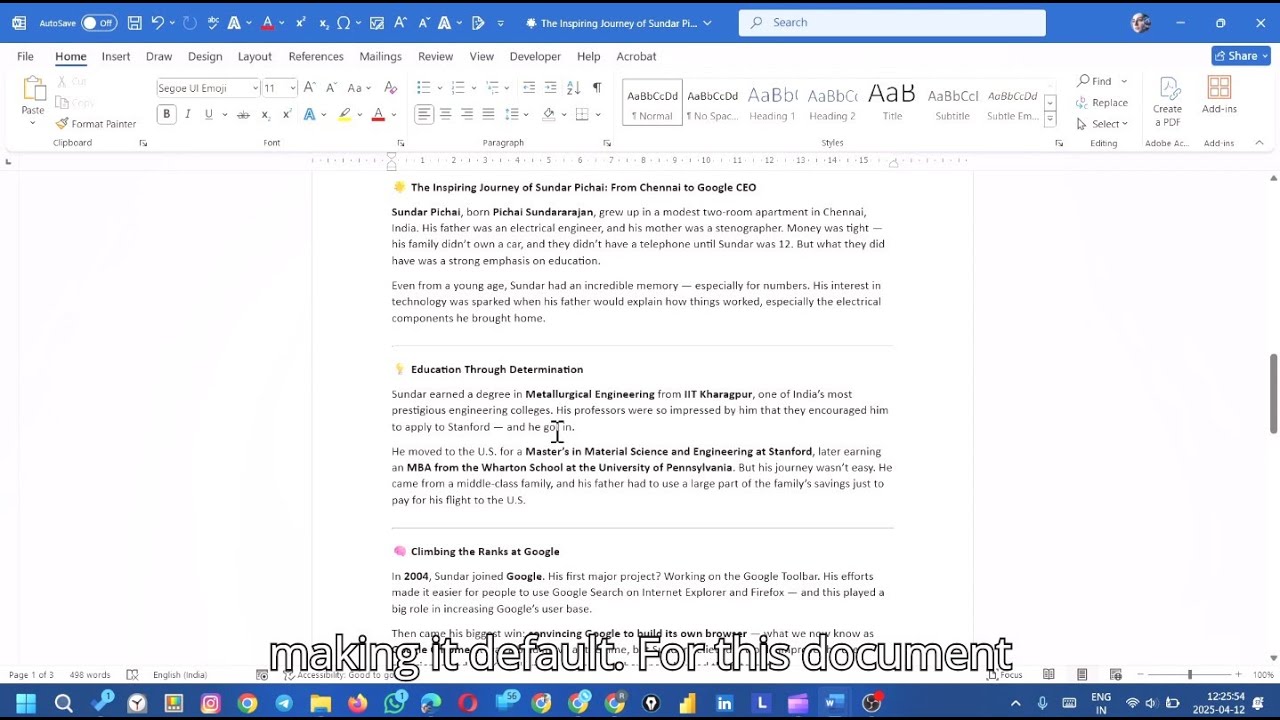Screen dimensions: 1280x720
Task: Open the font name dropdown Segoe UI Emoji
Action: (x=255, y=88)
